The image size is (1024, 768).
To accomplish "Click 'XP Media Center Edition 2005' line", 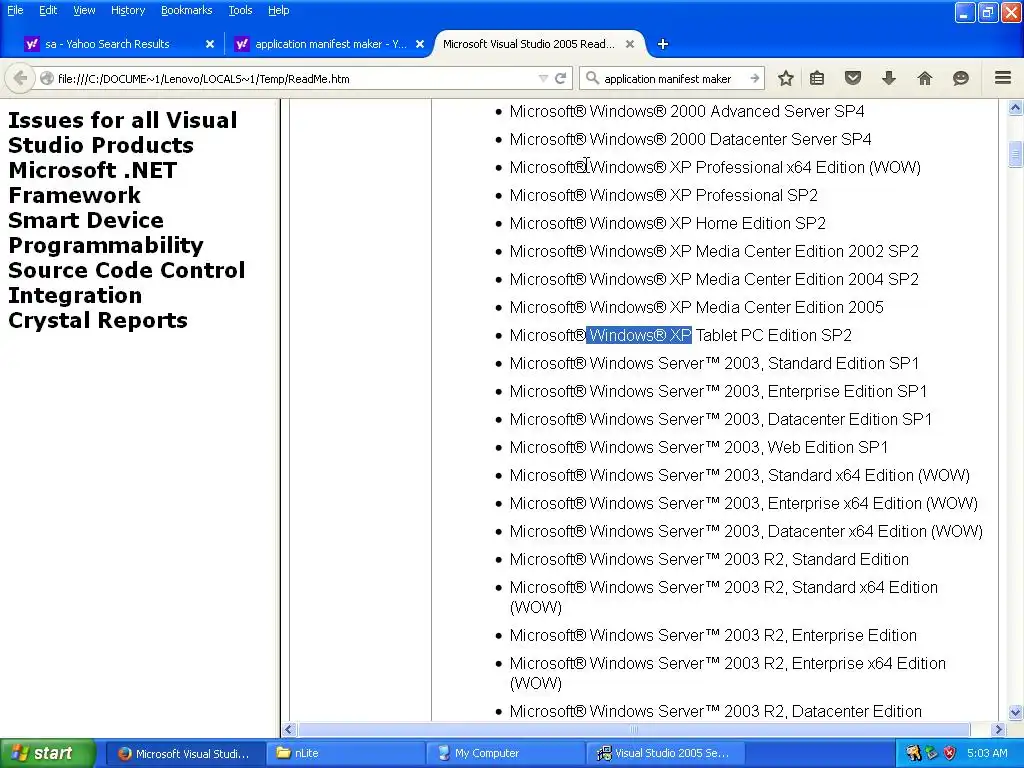I will (696, 307).
